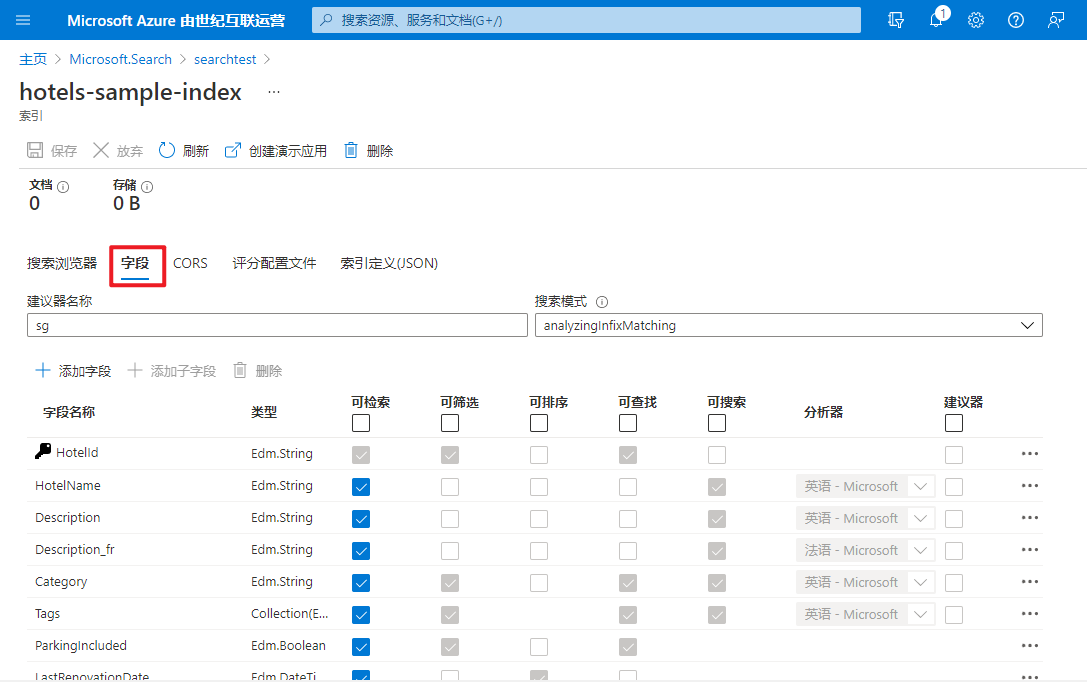Click Edm.Boolean type of ParkingIncluded

288,646
